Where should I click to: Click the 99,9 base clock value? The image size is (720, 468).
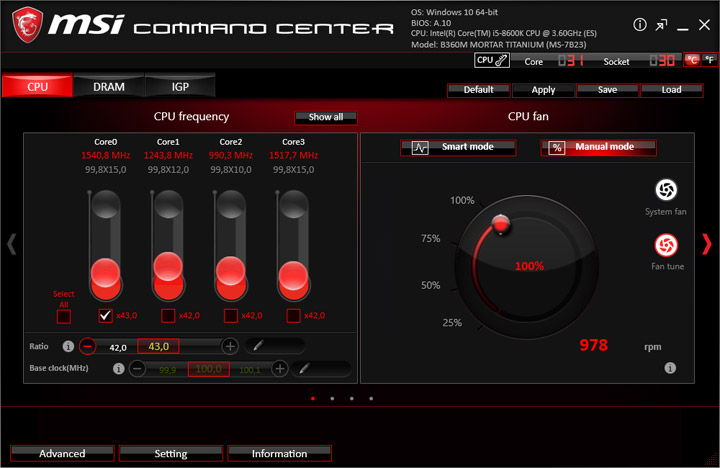(168, 370)
